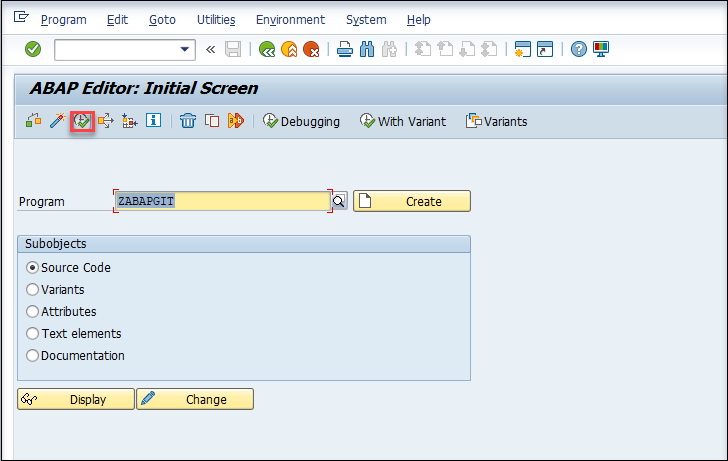Click the Next Page icon

pyautogui.click(x=467, y=49)
